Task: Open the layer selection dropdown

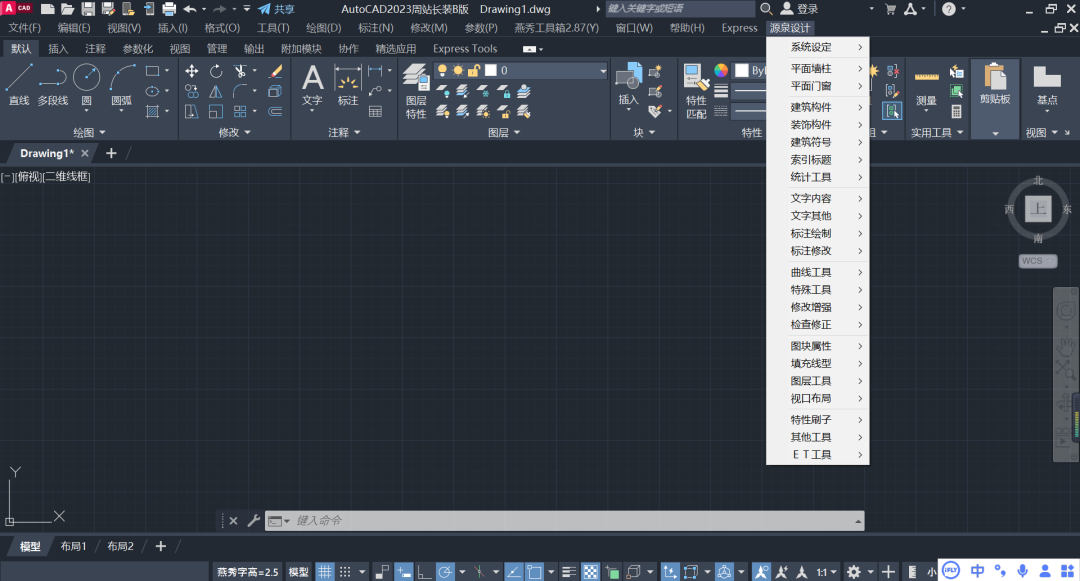Action: (x=602, y=71)
